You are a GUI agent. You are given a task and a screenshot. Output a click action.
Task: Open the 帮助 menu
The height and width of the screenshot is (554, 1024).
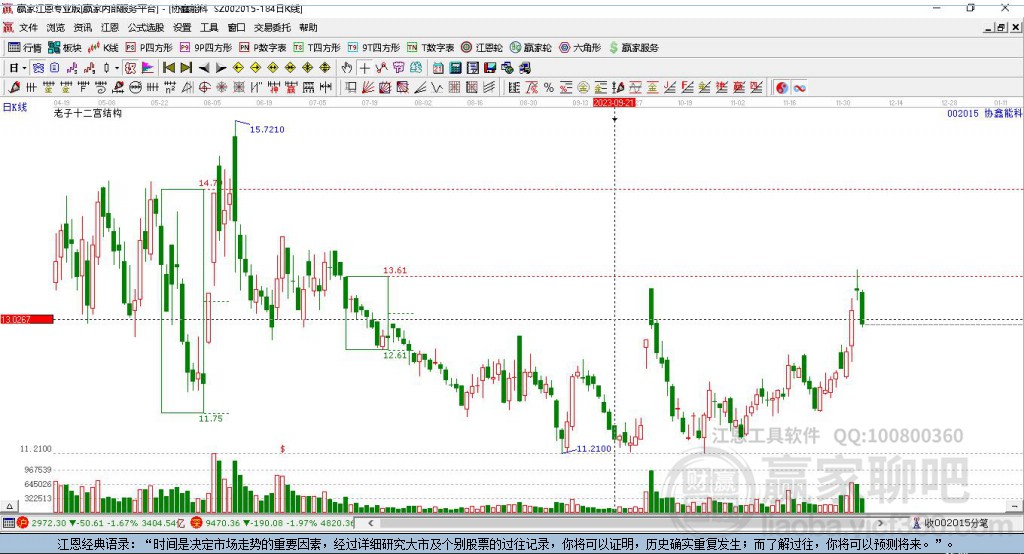tap(308, 27)
